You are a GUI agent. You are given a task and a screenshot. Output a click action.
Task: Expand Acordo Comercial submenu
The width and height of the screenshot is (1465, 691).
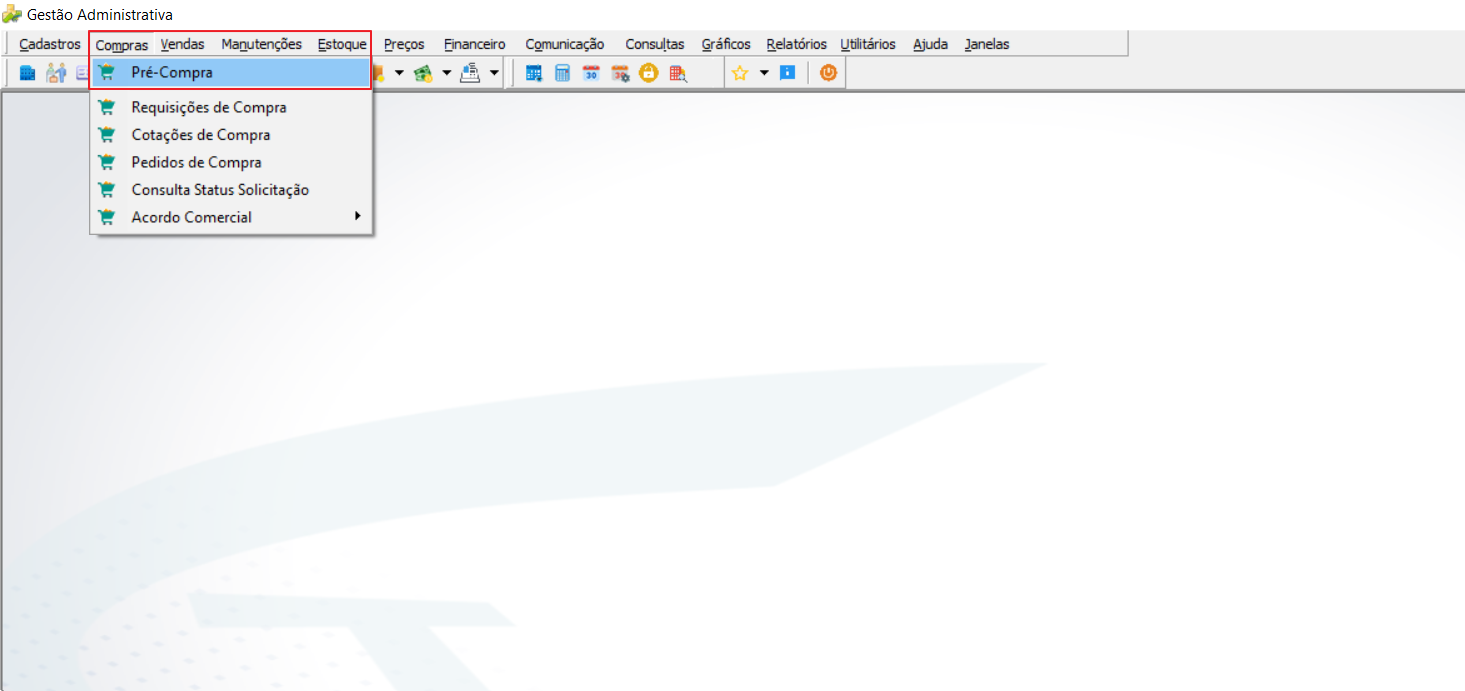coord(231,217)
